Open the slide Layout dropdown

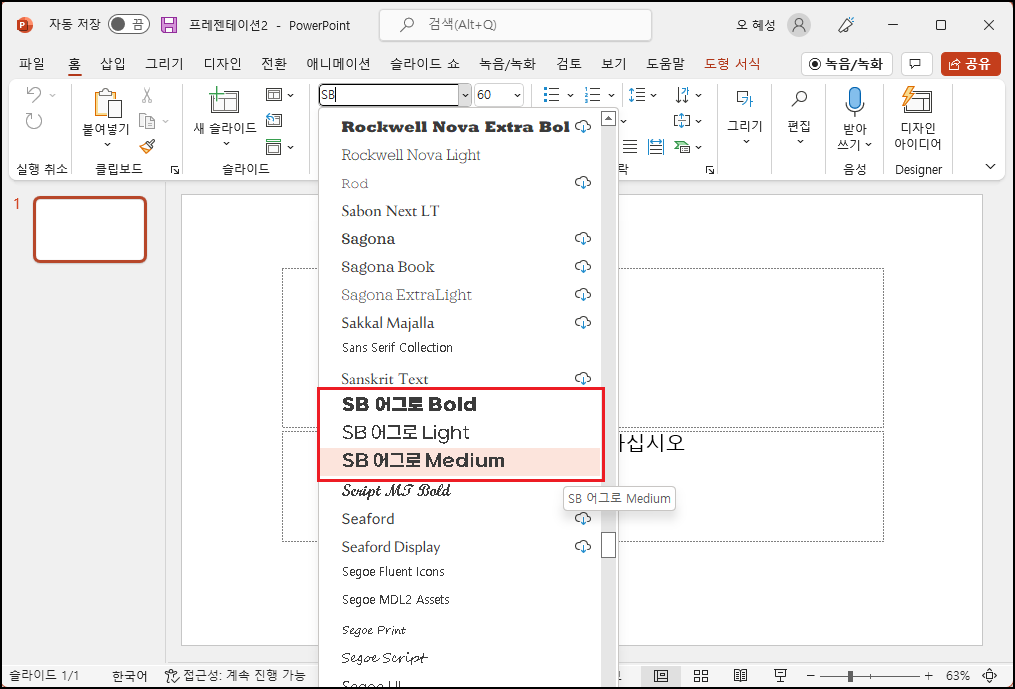pyautogui.click(x=280, y=95)
